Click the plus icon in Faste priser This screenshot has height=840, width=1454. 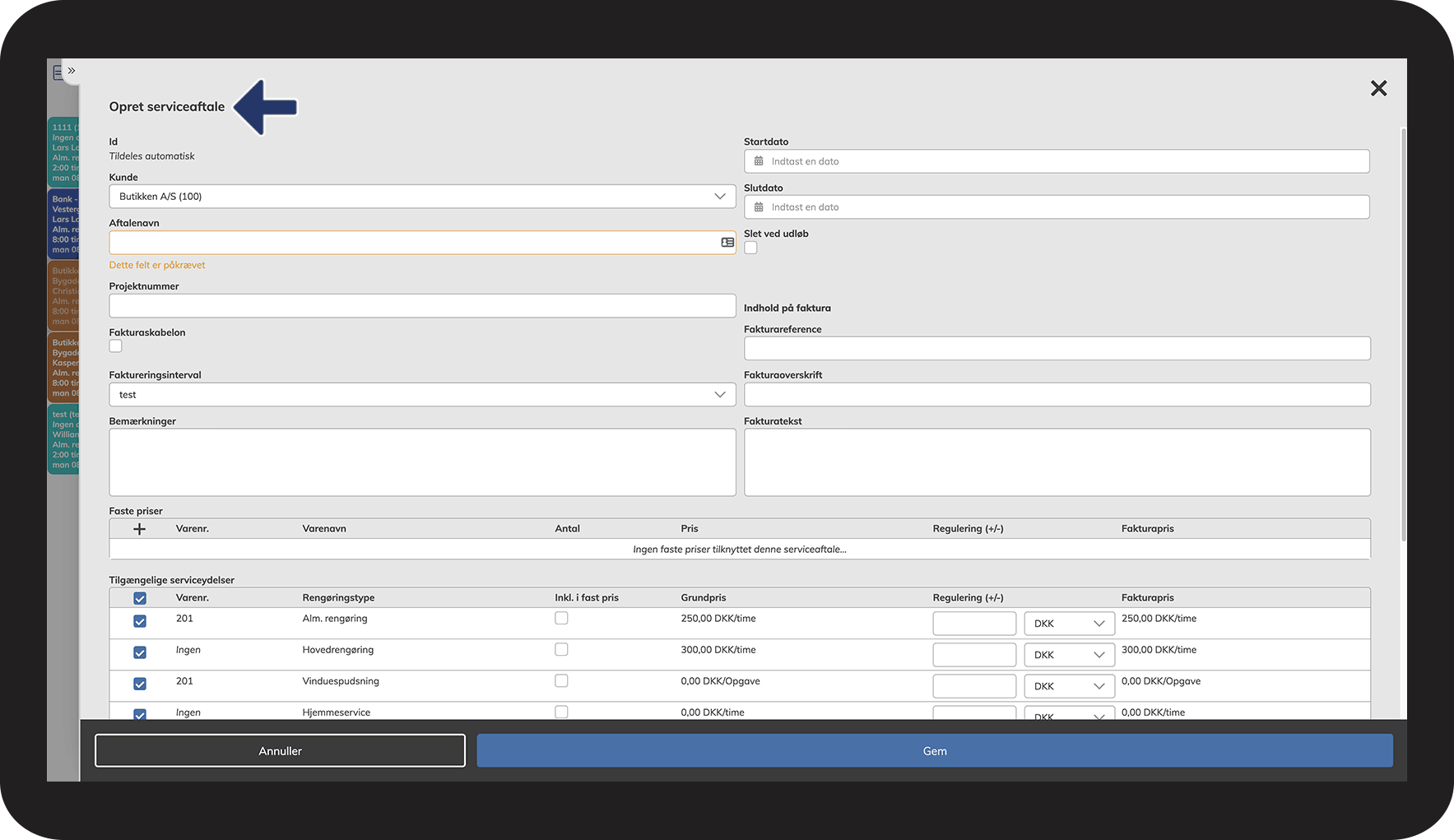(139, 529)
